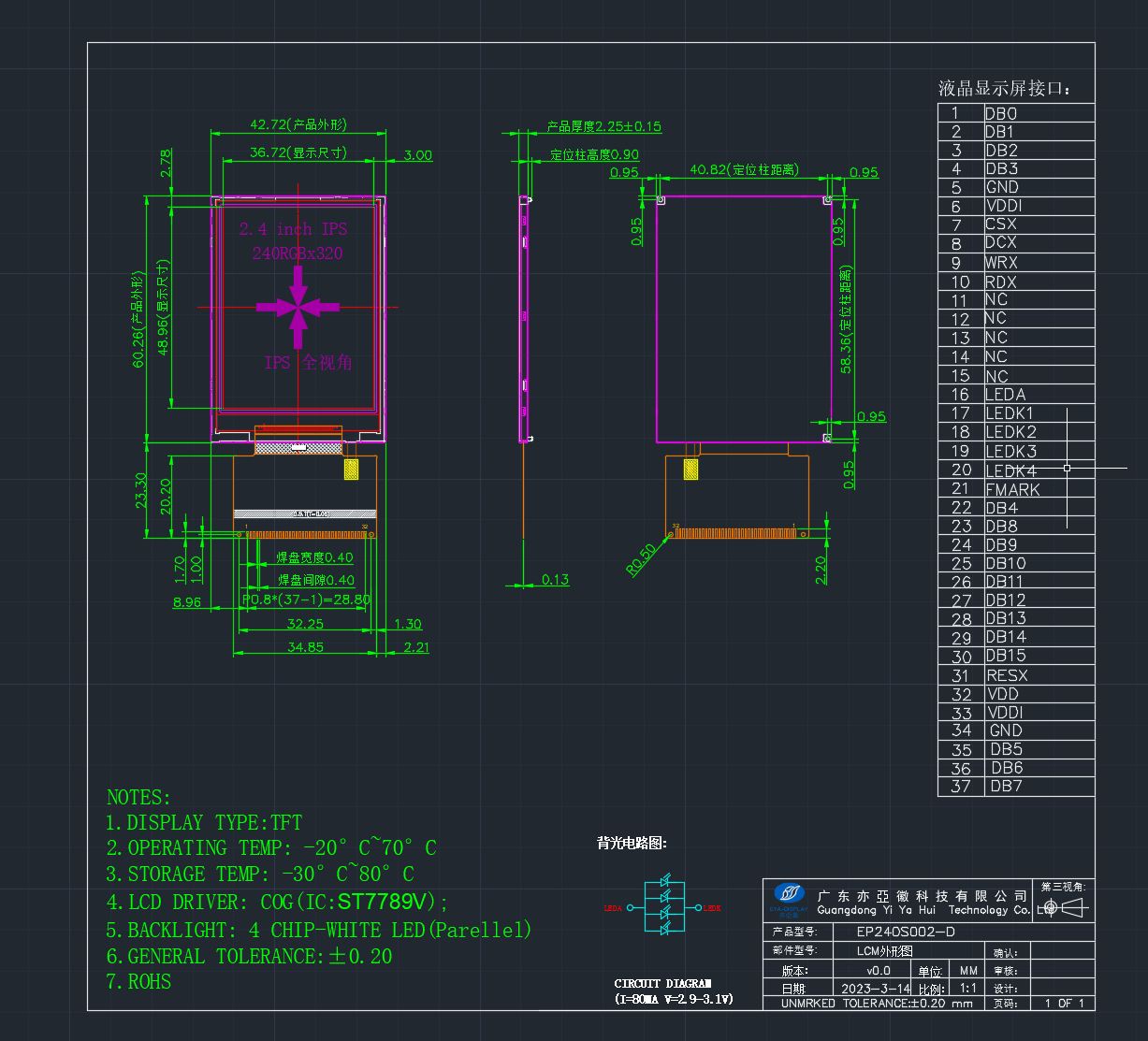1148x1041 pixels.
Task: Click the "2.4 inch IPS" display label
Action: coord(293,229)
